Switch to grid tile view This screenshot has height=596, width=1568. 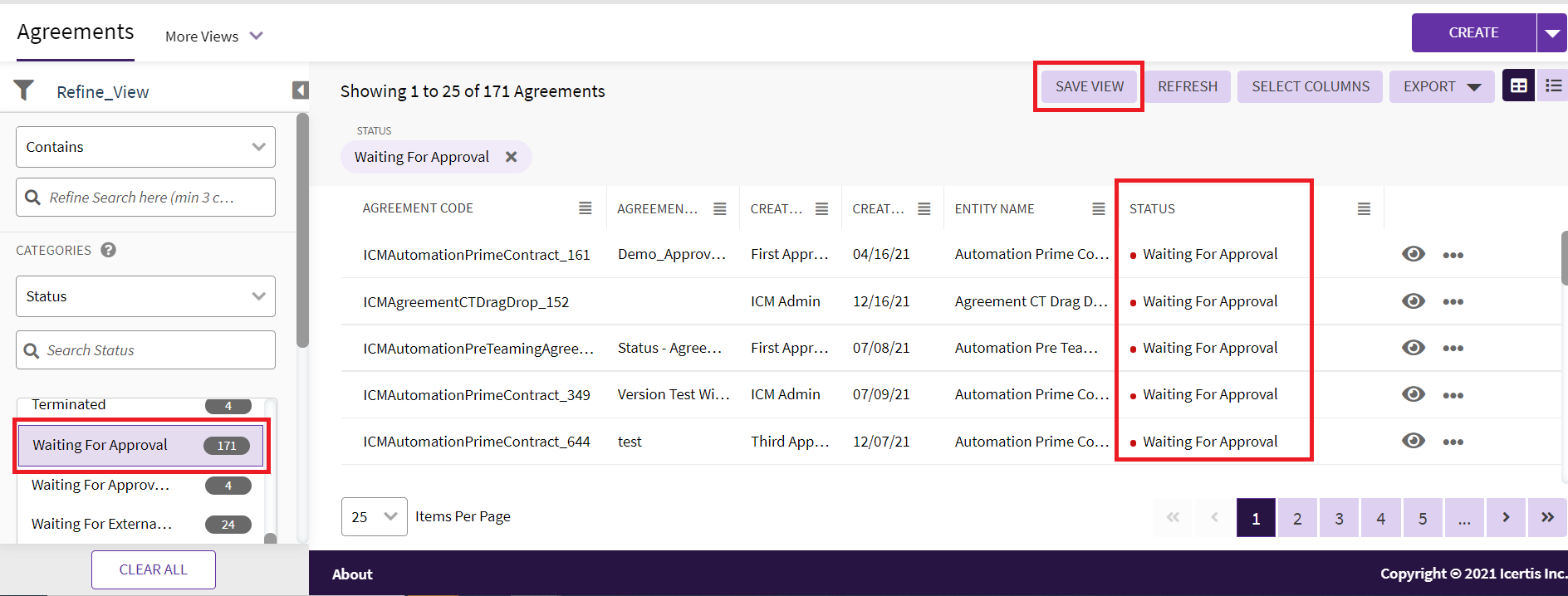pyautogui.click(x=1518, y=86)
